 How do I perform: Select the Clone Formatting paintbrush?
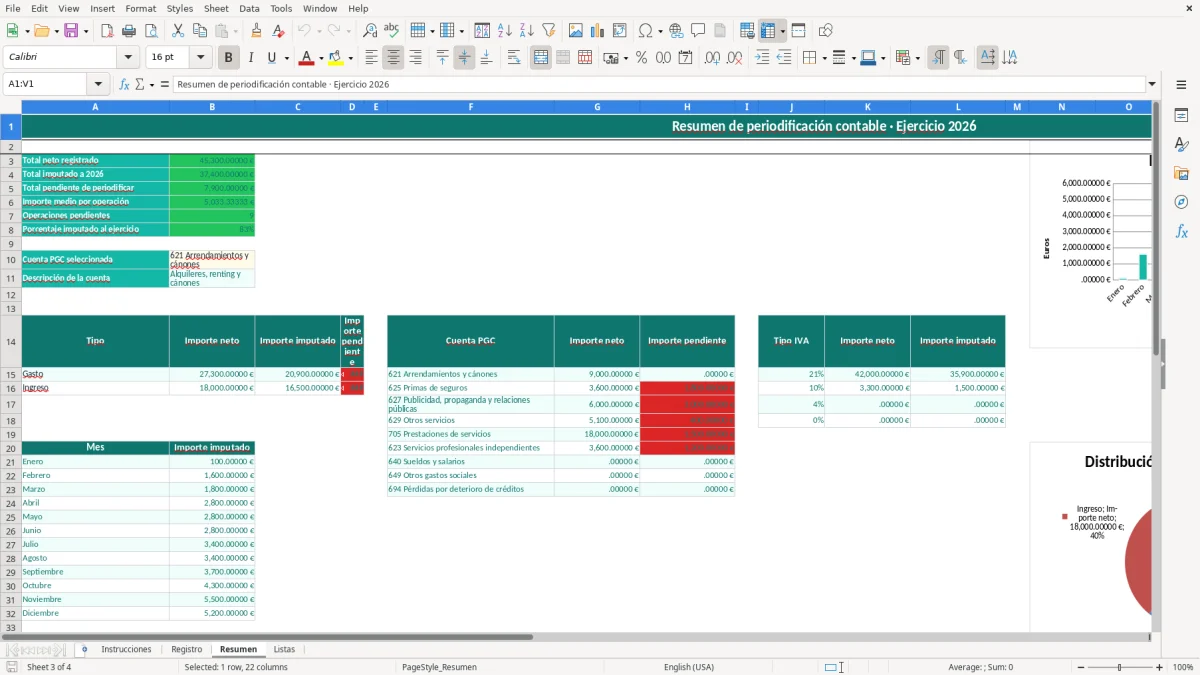coord(256,31)
